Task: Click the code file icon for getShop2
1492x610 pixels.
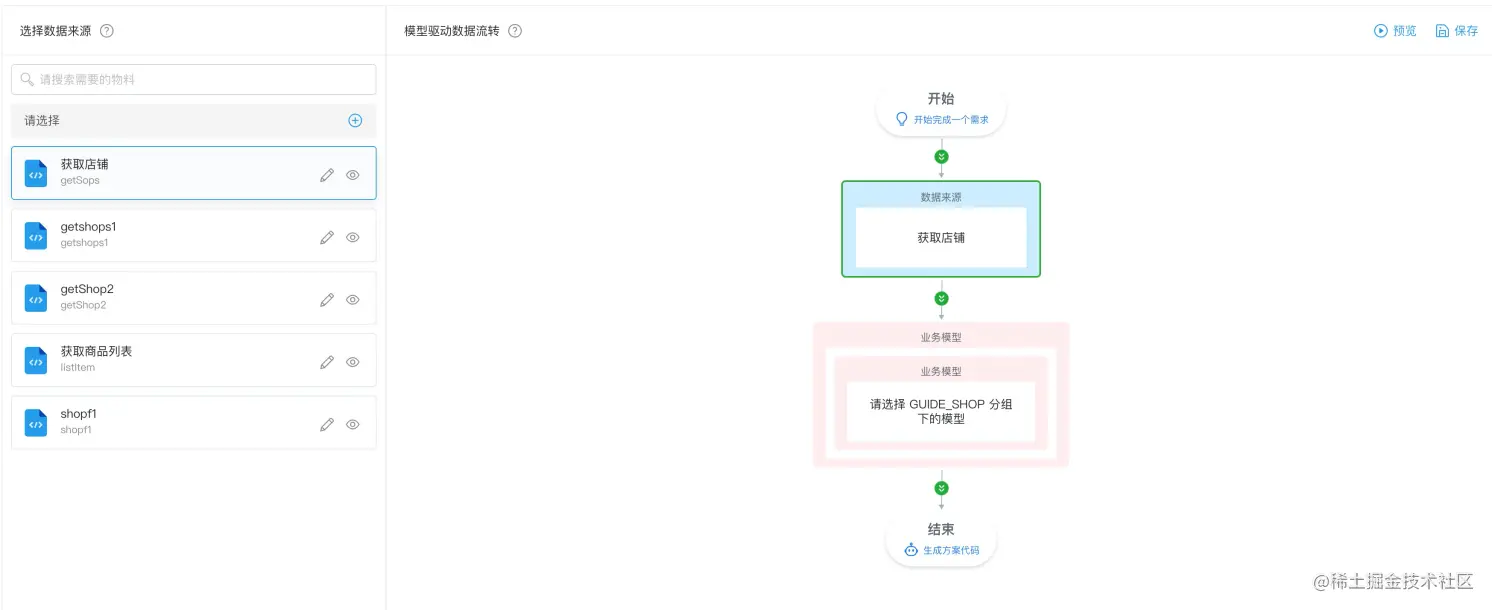Action: click(x=36, y=298)
